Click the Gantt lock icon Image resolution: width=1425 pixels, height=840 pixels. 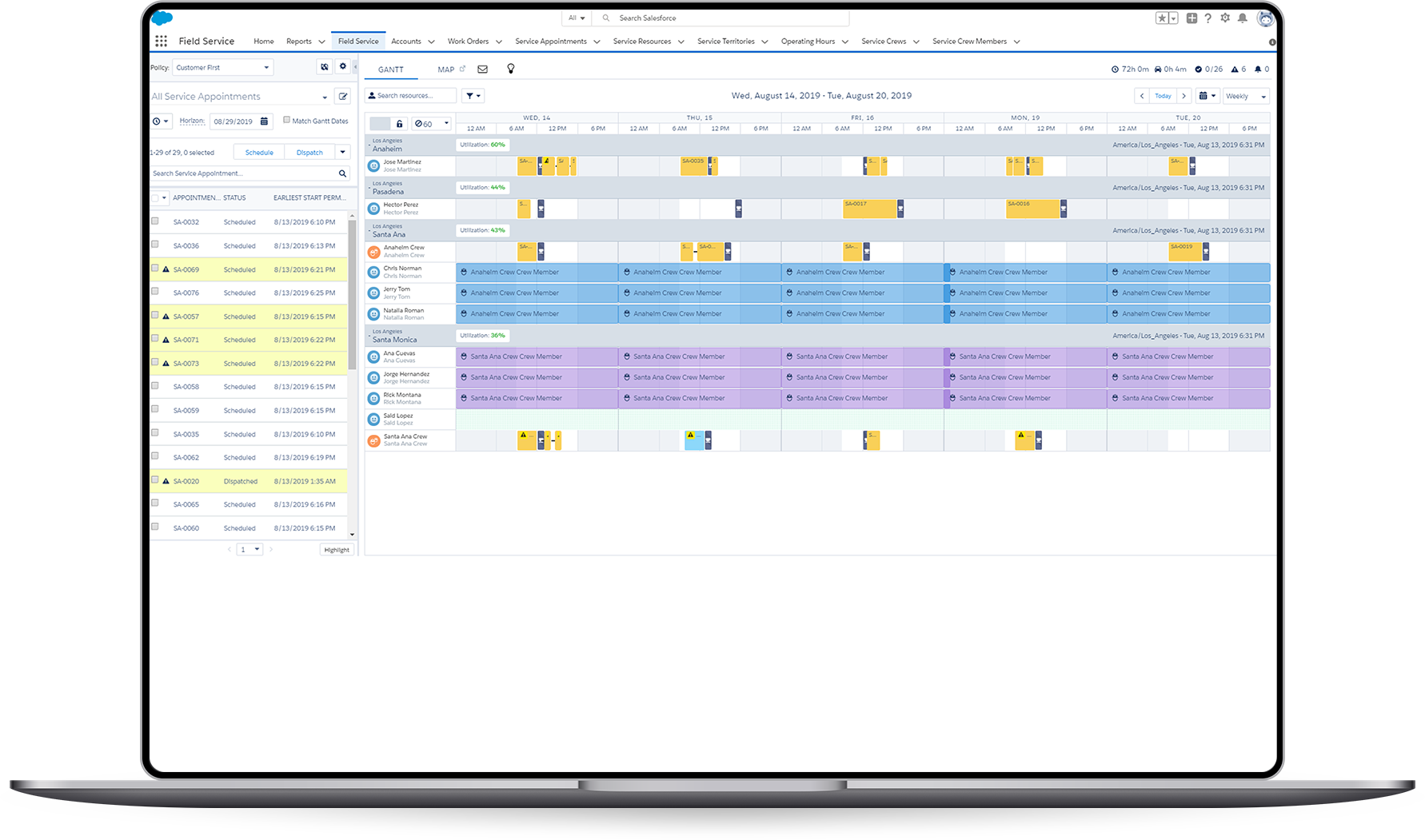[x=400, y=124]
